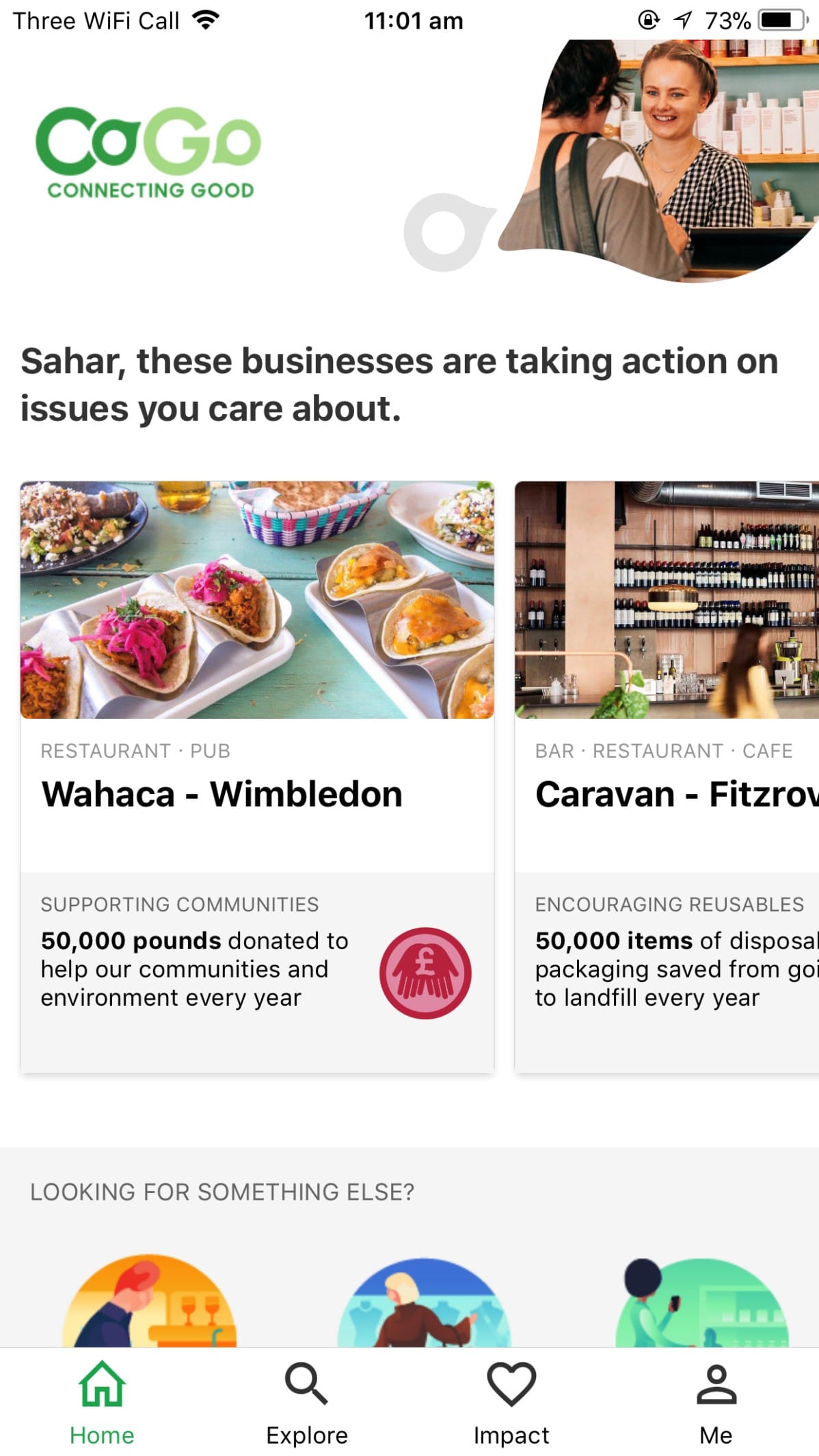Tap the Supporting Communities impact text
This screenshot has height=1456, width=819.
click(195, 968)
